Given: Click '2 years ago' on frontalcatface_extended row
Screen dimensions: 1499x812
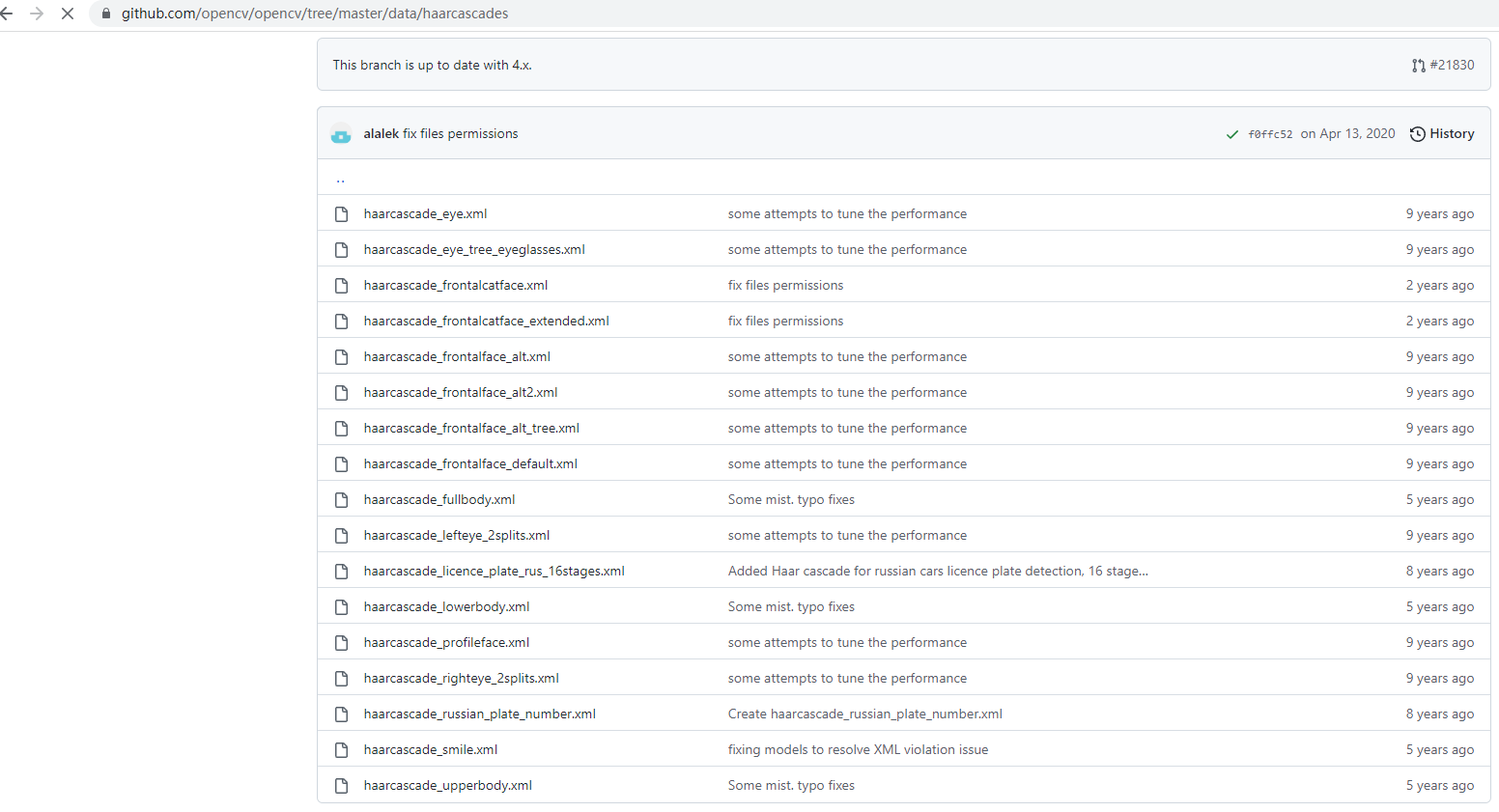Looking at the screenshot, I should coord(1440,321).
